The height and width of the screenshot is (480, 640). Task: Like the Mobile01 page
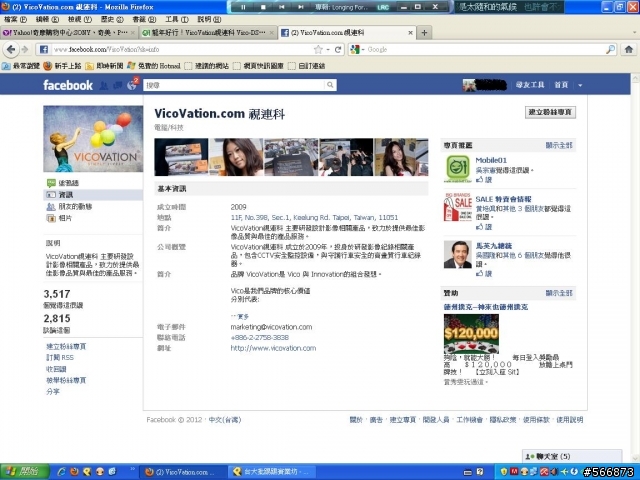484,180
